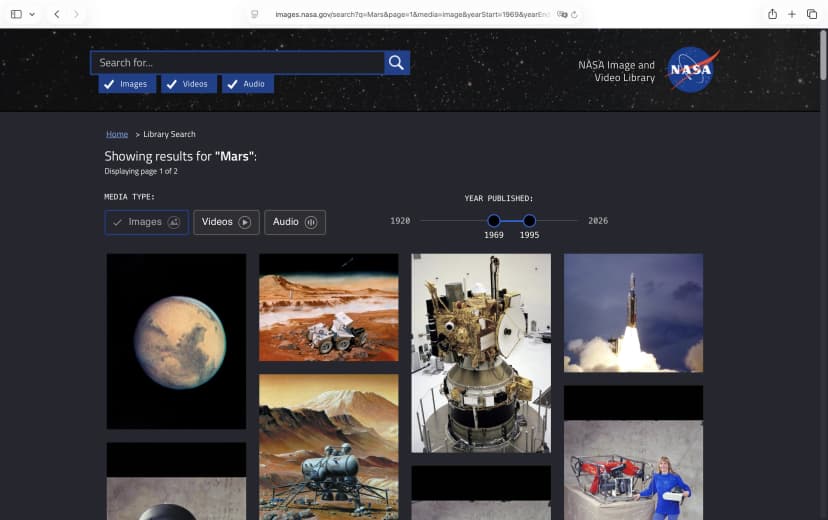The image size is (828, 520).
Task: Go forward with the browser forward arrow
Action: (x=76, y=14)
